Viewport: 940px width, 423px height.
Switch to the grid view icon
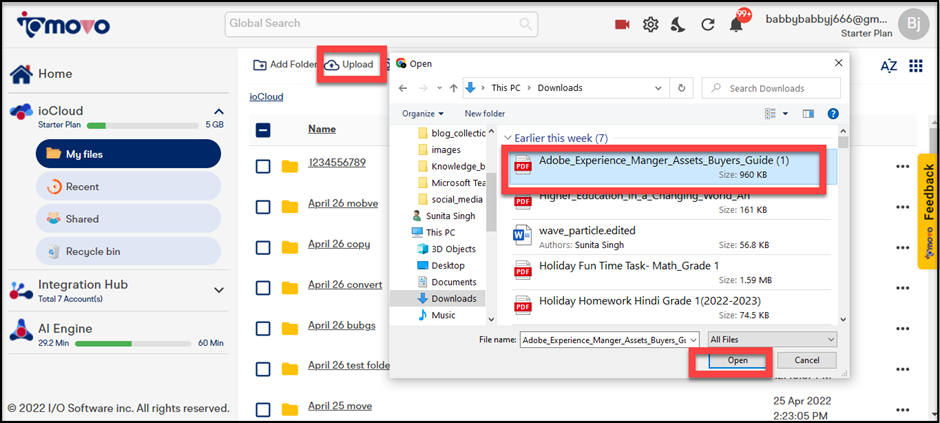[915, 66]
